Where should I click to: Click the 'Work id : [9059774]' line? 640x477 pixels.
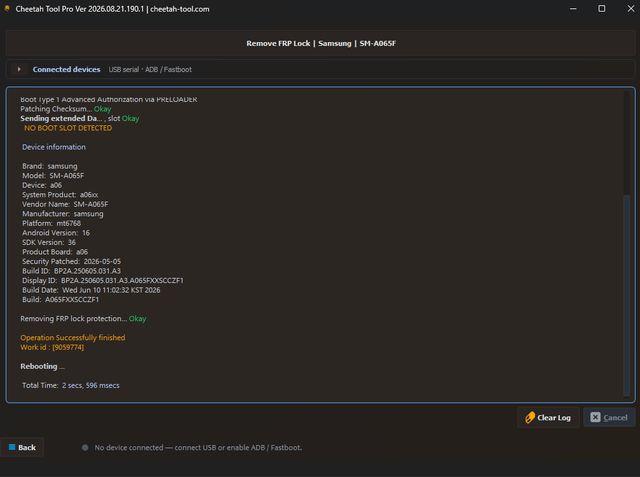click(52, 347)
